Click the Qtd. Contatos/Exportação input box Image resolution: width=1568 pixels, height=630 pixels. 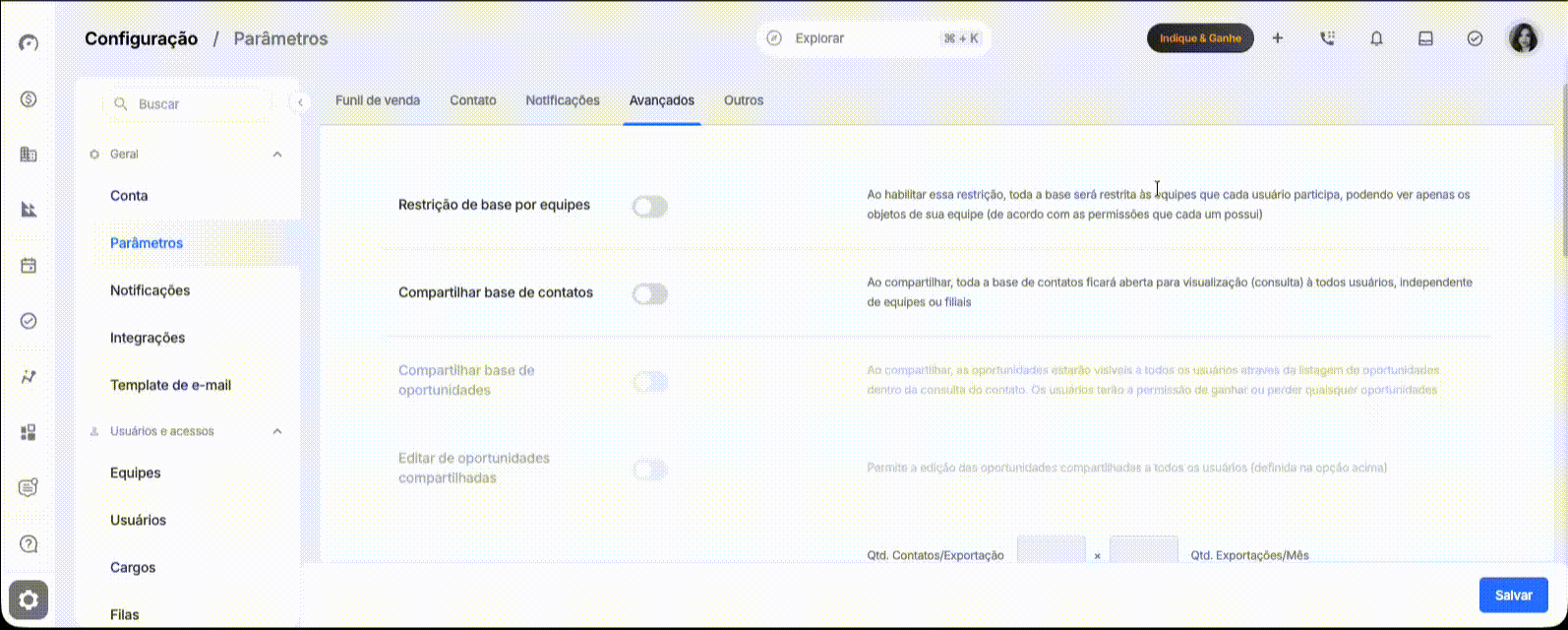1051,549
